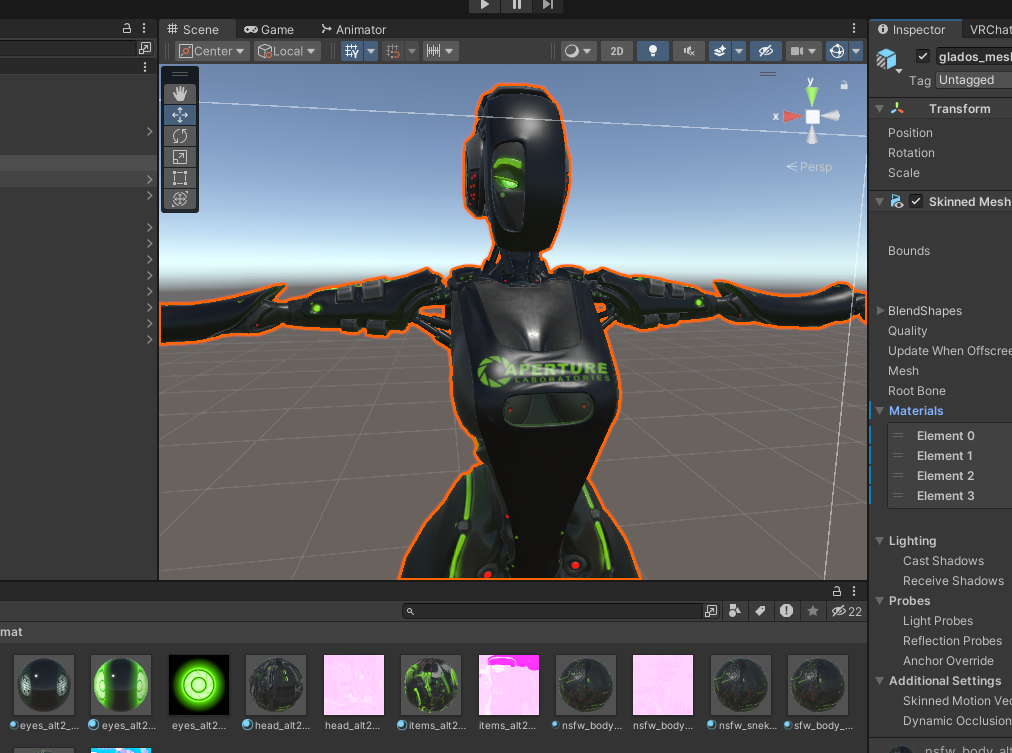The height and width of the screenshot is (753, 1012).
Task: Toggle grid snapping icon
Action: (x=392, y=51)
